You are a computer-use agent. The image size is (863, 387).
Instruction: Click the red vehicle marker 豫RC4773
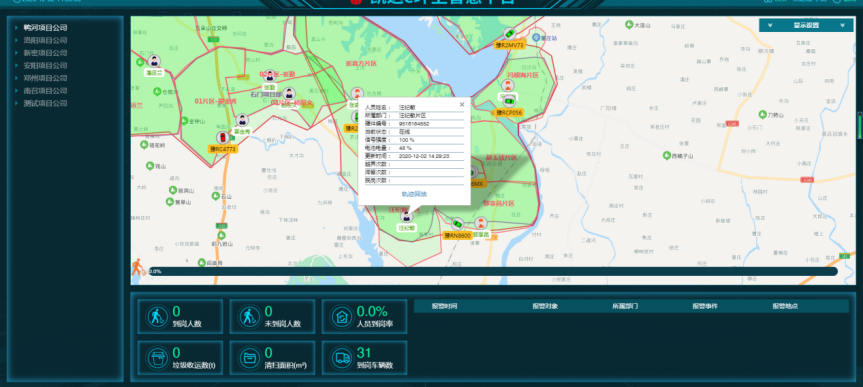tap(222, 138)
